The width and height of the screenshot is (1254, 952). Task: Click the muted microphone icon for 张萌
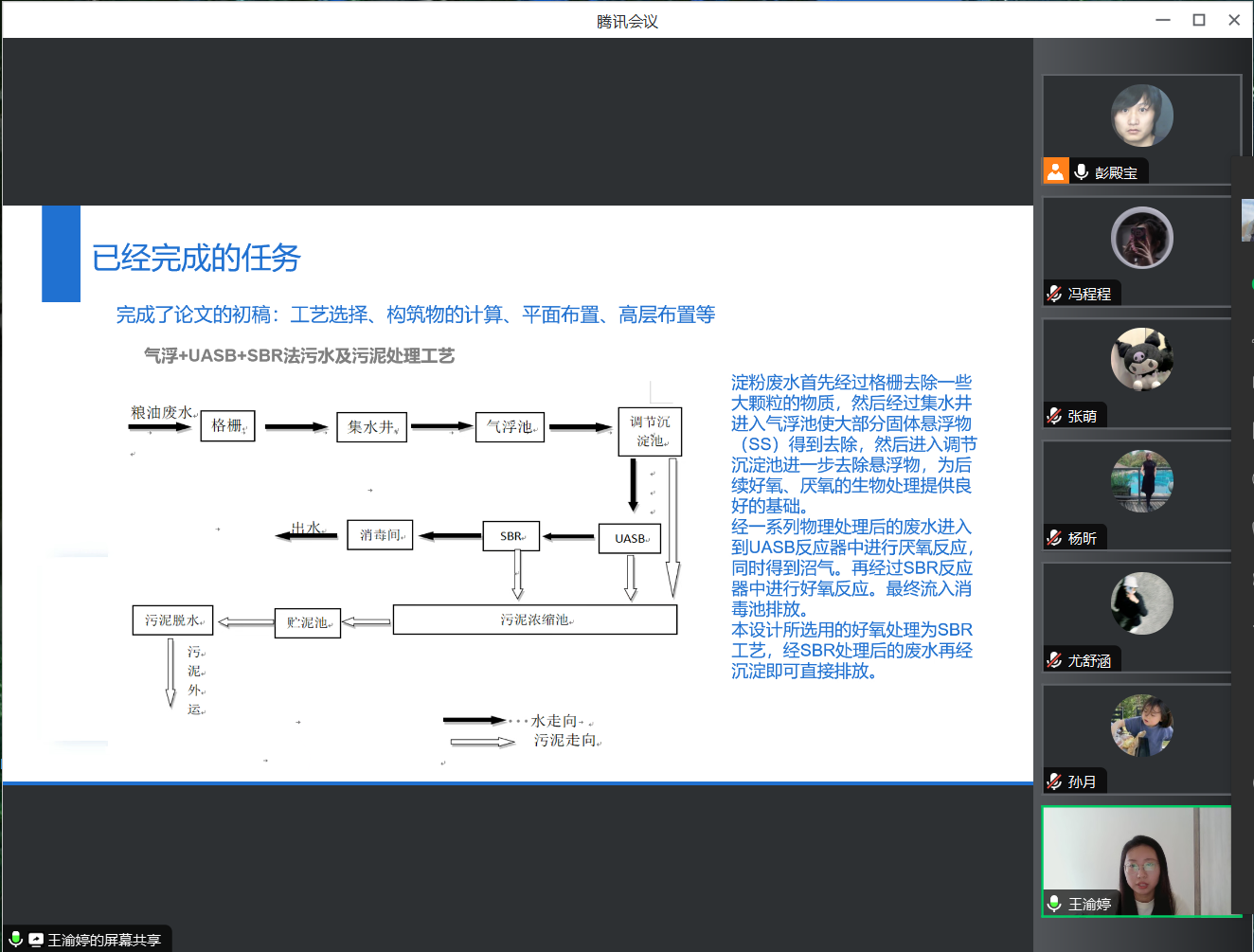coord(1054,416)
